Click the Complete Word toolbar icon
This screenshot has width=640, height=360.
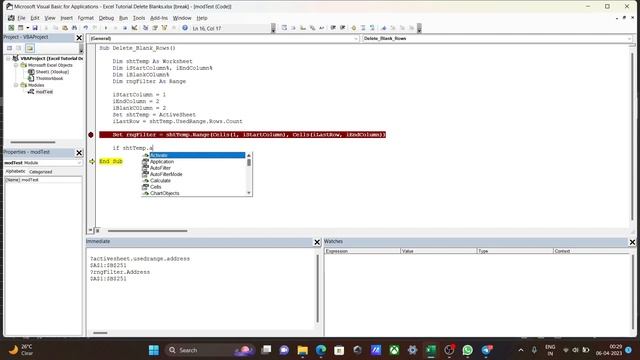(322, 28)
